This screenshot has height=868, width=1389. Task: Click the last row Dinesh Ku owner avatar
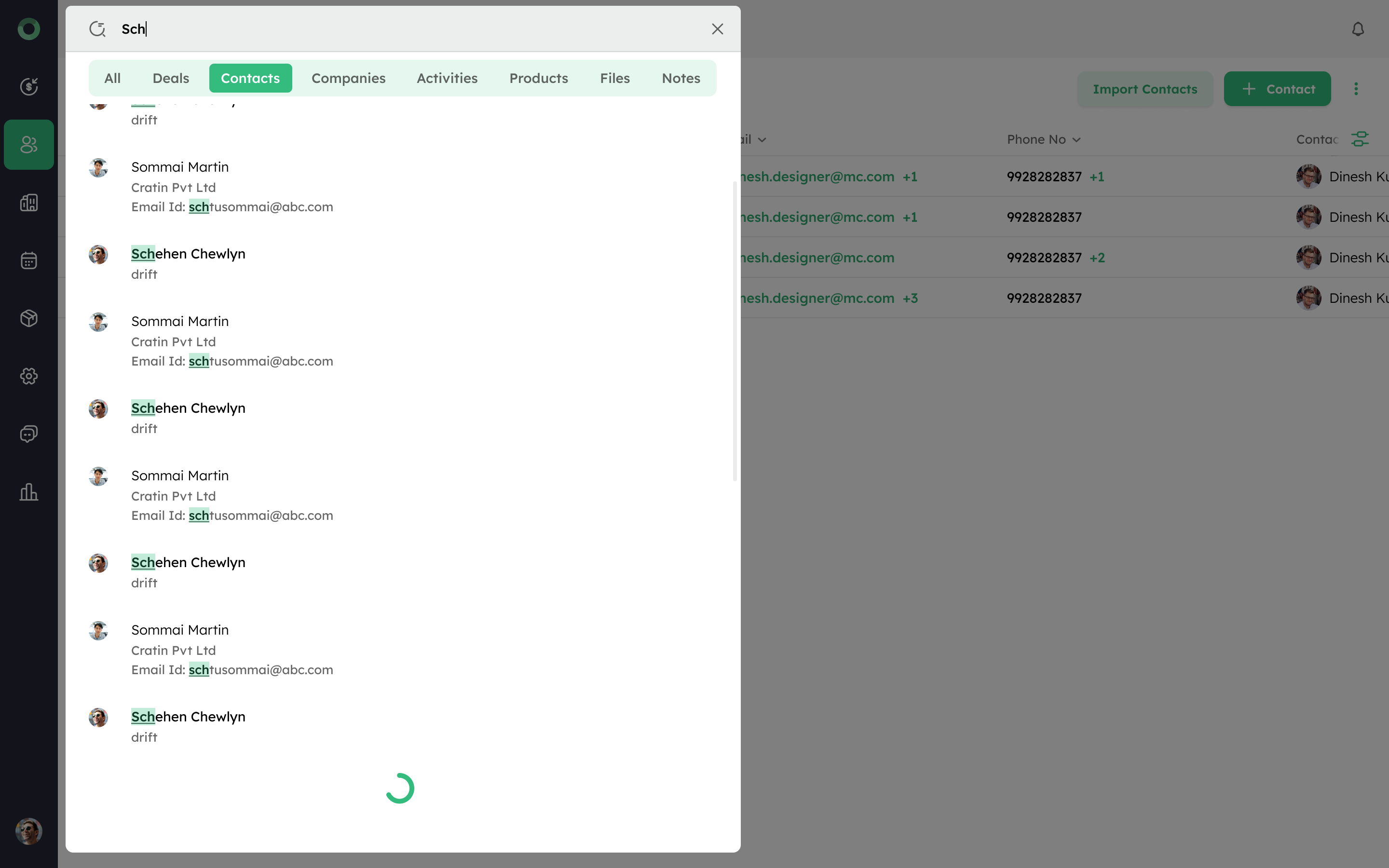[1308, 298]
